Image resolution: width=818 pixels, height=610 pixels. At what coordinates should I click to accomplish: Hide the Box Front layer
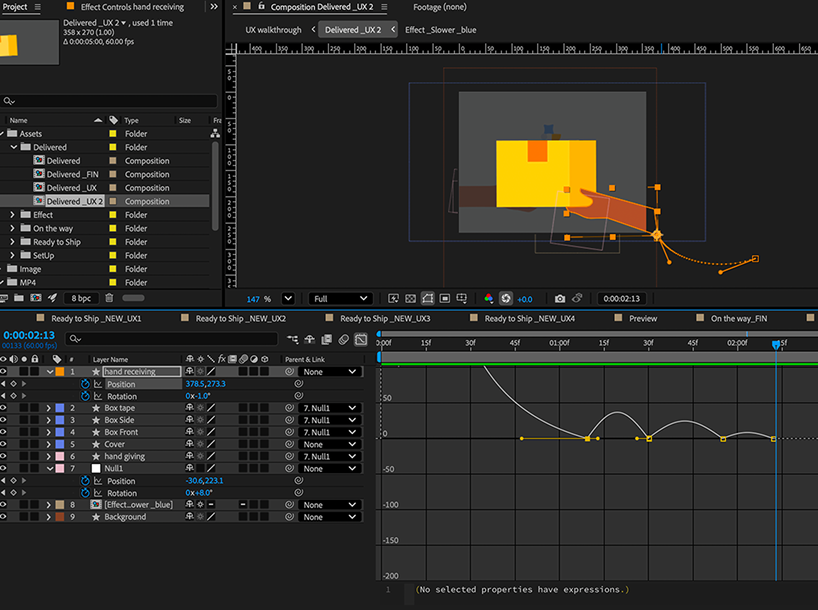point(4,432)
